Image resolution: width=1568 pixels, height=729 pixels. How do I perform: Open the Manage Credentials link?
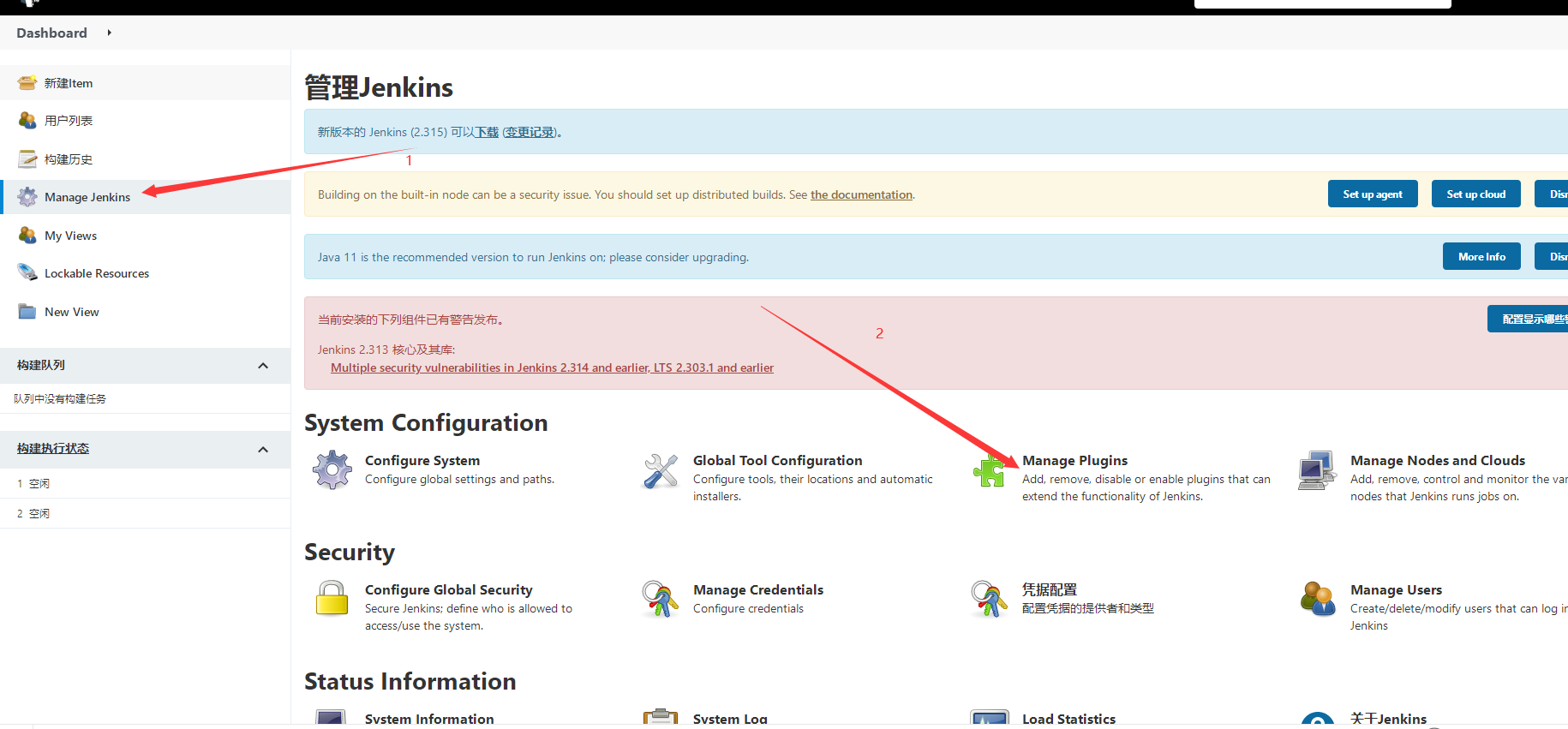tap(758, 589)
